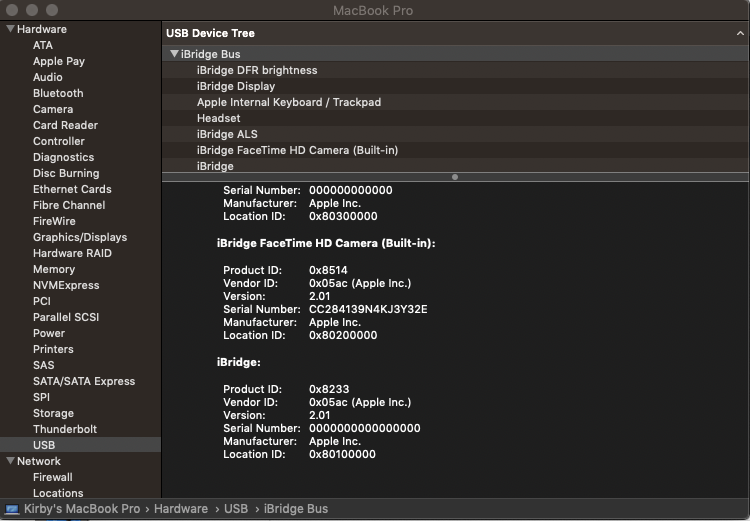This screenshot has width=750, height=521.
Task: Select the last iBridge row in tree
Action: point(455,166)
